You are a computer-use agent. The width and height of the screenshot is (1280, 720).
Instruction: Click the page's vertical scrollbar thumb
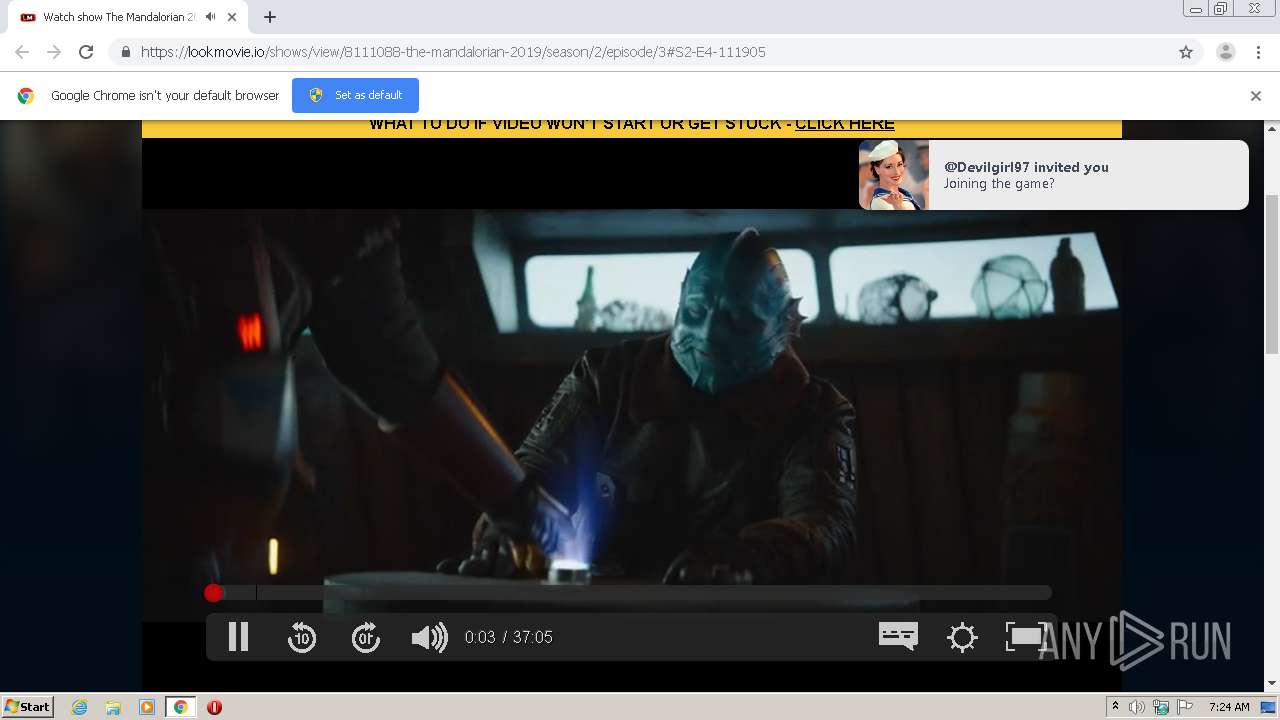(1272, 273)
